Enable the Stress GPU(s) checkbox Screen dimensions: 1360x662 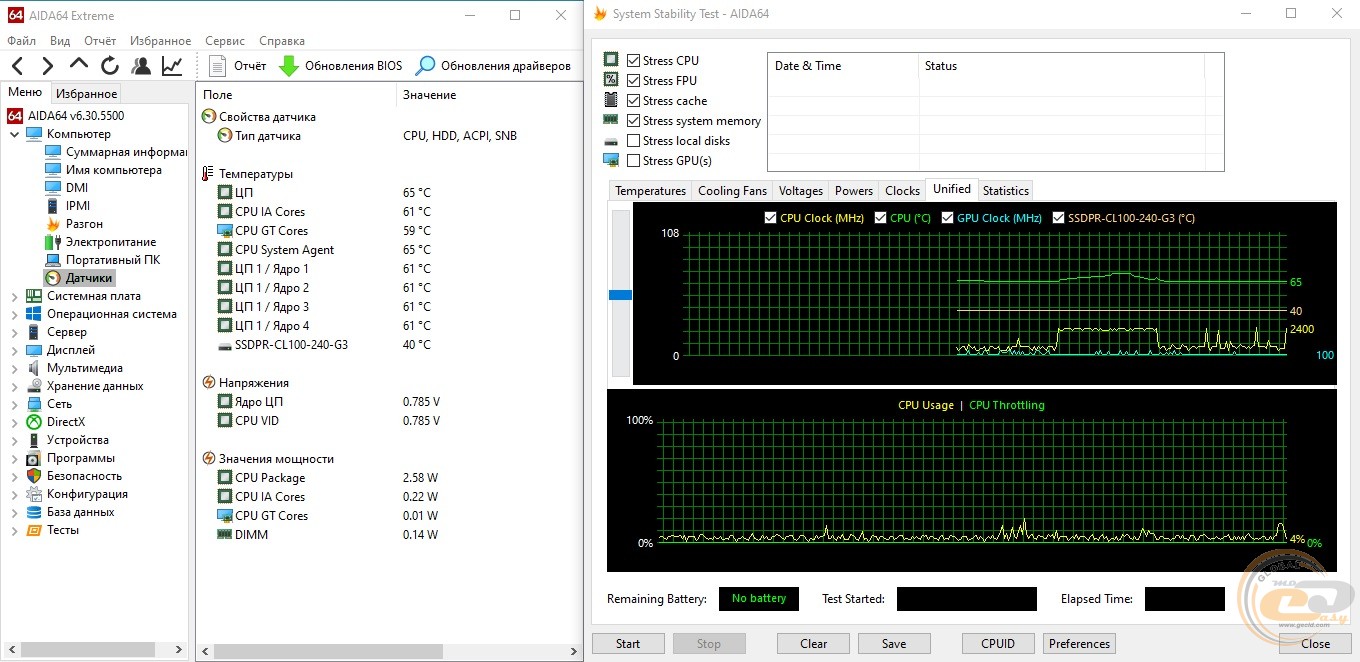point(633,161)
